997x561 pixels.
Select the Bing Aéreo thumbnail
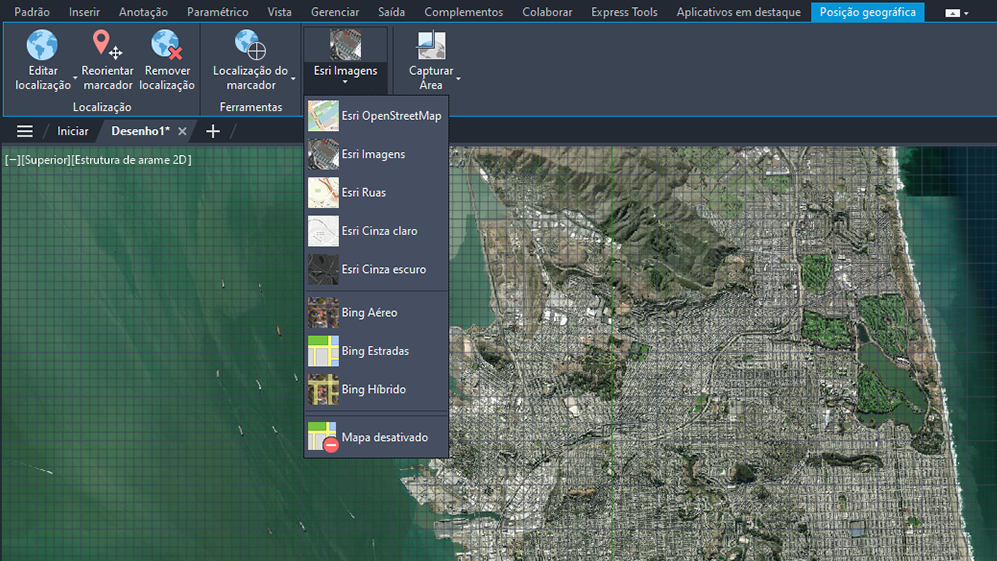click(323, 313)
